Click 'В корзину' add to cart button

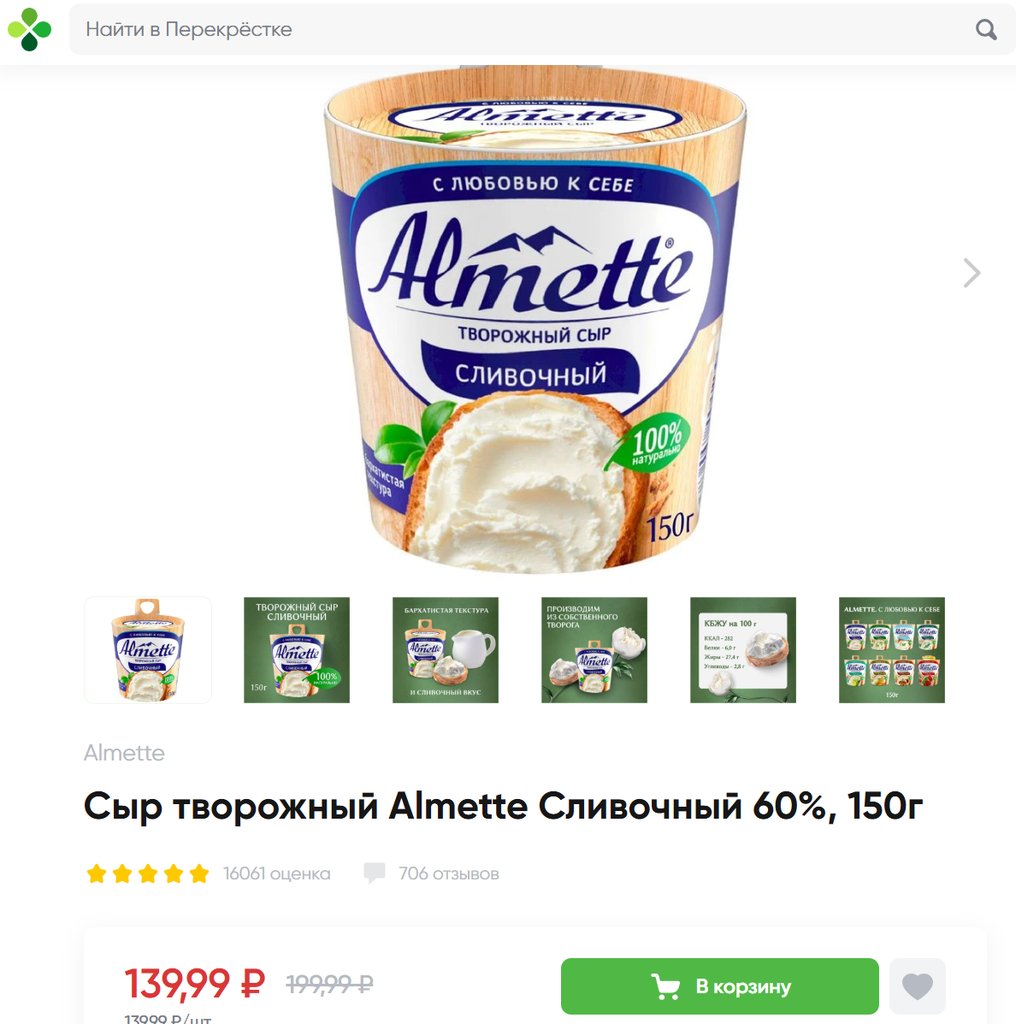(x=720, y=986)
